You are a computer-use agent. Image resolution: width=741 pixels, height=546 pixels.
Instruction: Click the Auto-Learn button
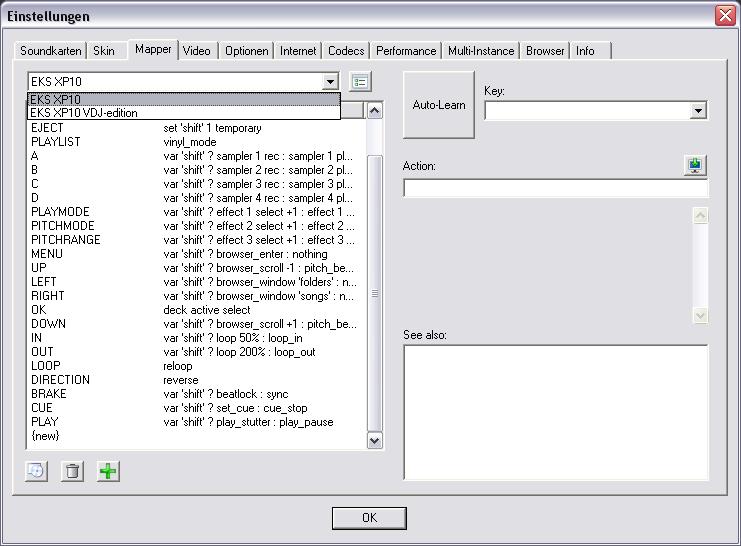(439, 105)
